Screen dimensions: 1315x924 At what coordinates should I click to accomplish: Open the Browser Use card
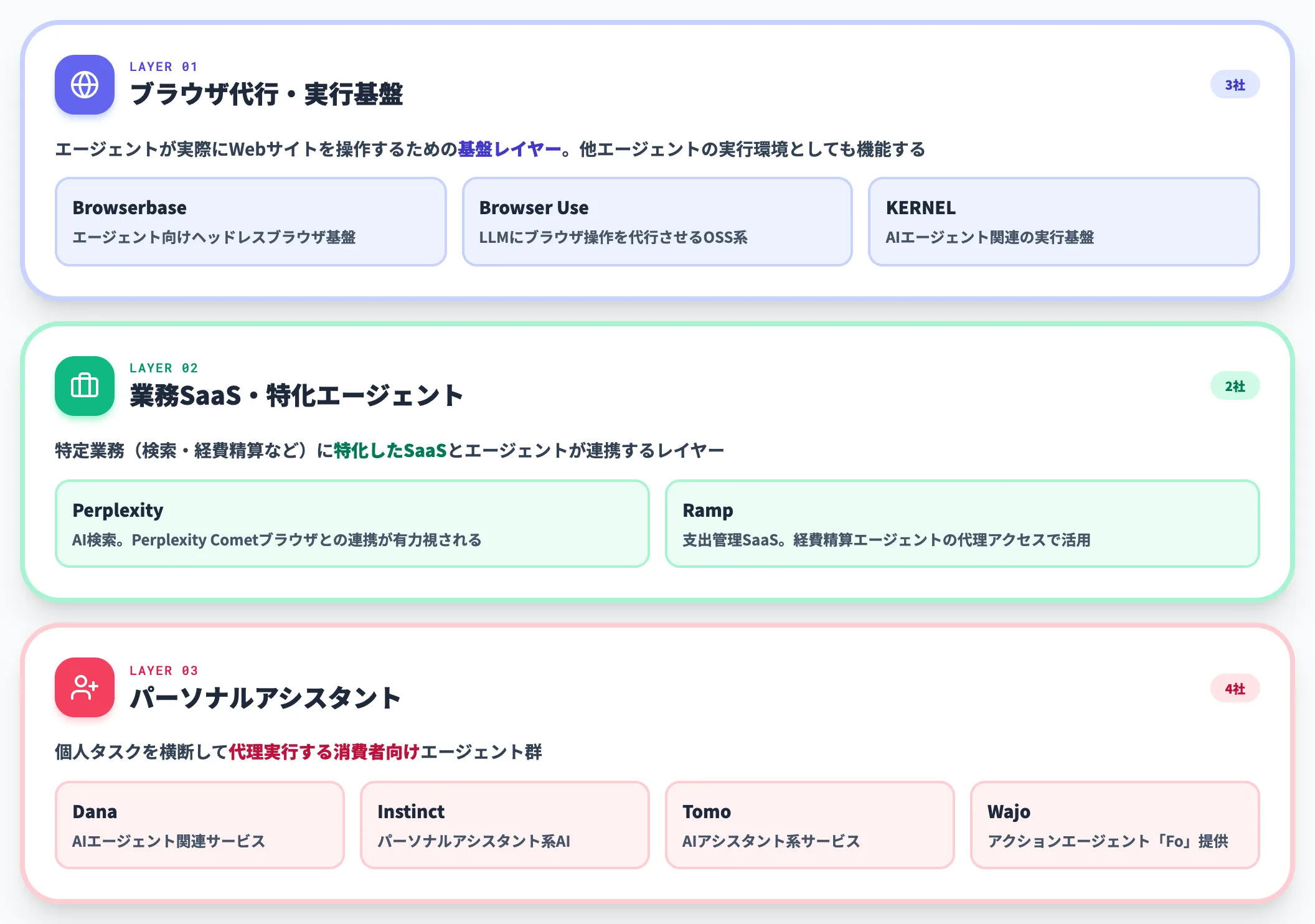[x=657, y=222]
